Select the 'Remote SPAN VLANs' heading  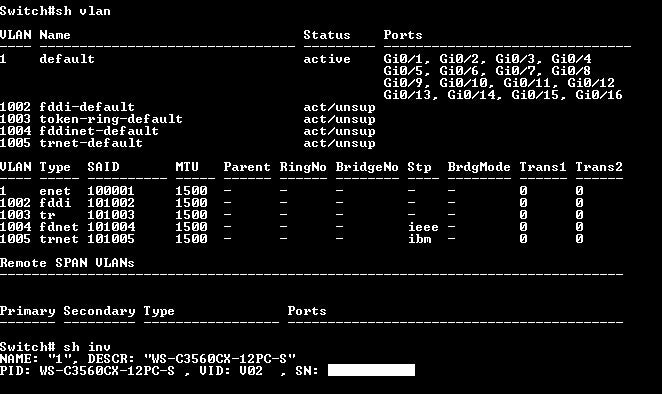(67, 263)
